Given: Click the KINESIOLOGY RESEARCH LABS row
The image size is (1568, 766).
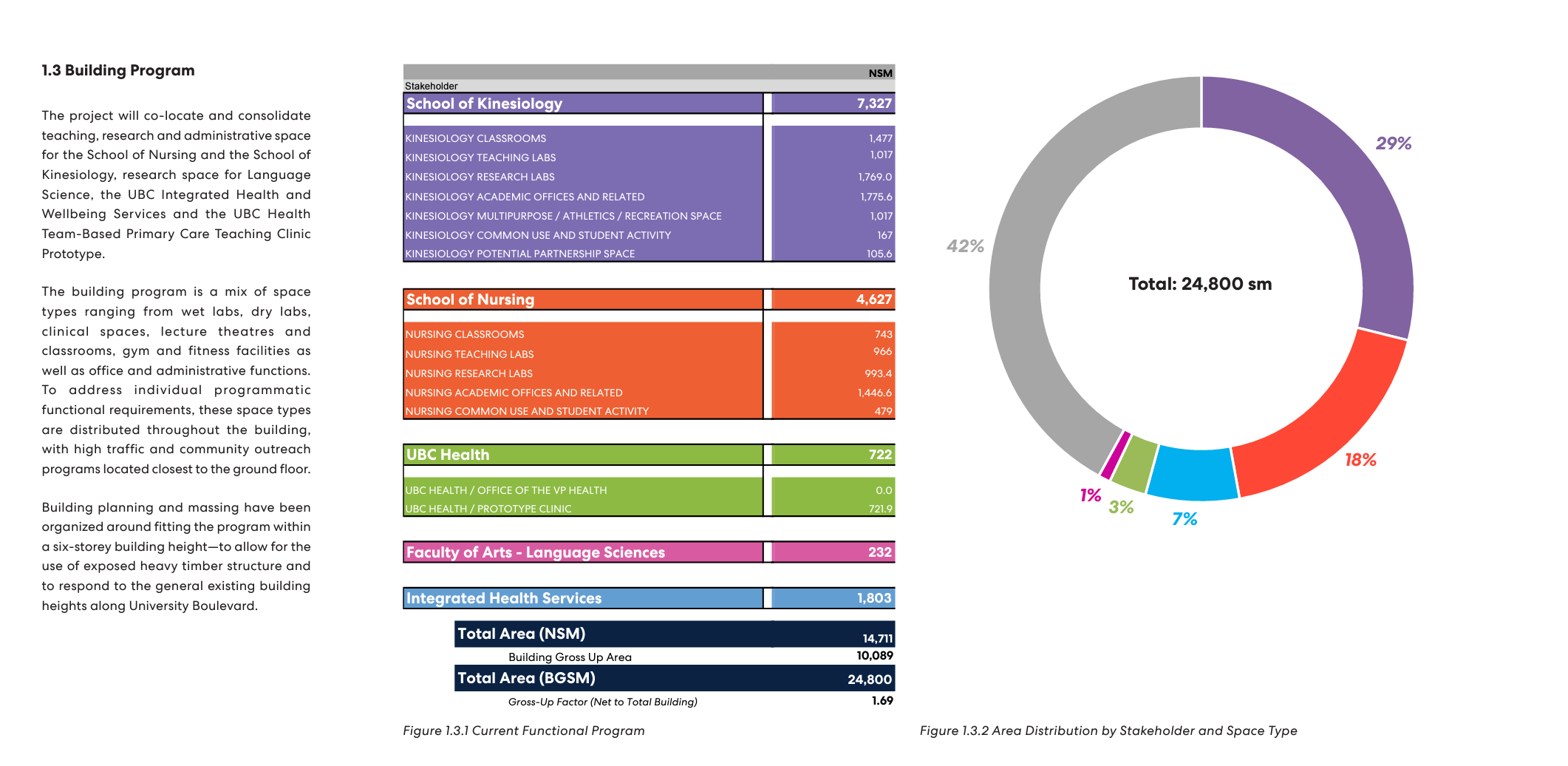Looking at the screenshot, I should 649,177.
